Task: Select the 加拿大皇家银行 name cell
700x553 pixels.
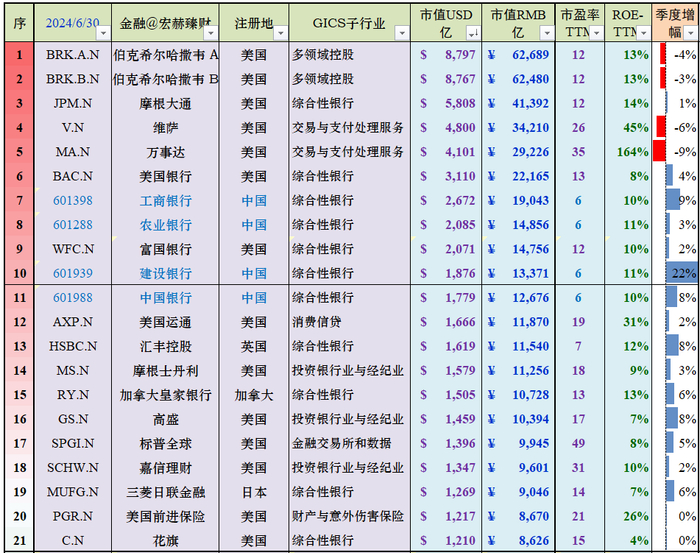Action: [166, 395]
